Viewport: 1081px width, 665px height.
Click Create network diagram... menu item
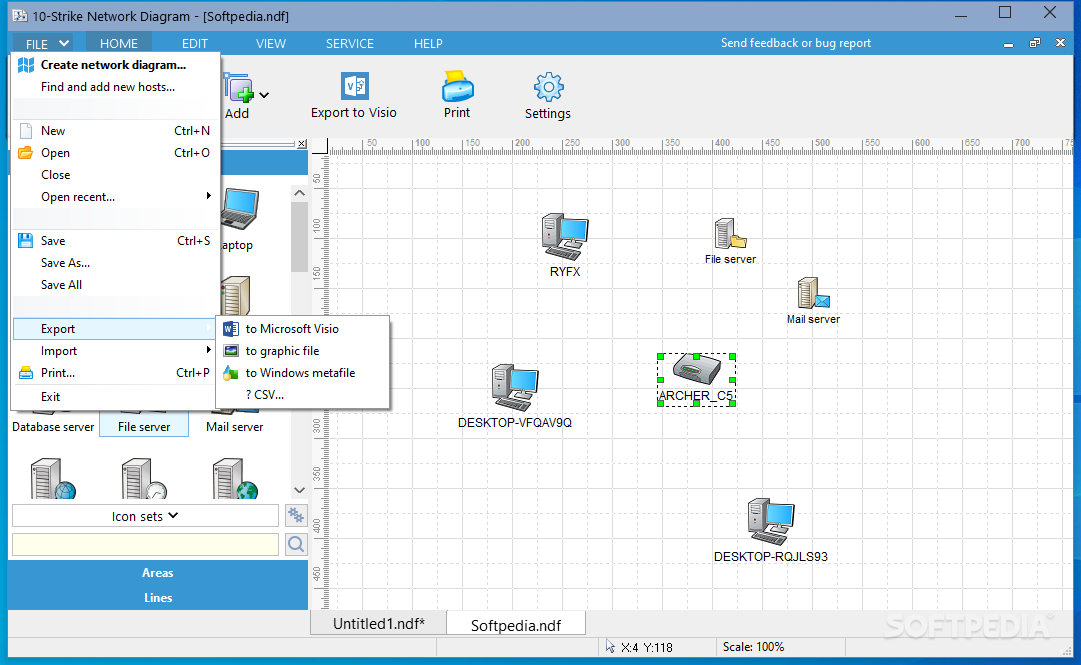pyautogui.click(x=115, y=65)
